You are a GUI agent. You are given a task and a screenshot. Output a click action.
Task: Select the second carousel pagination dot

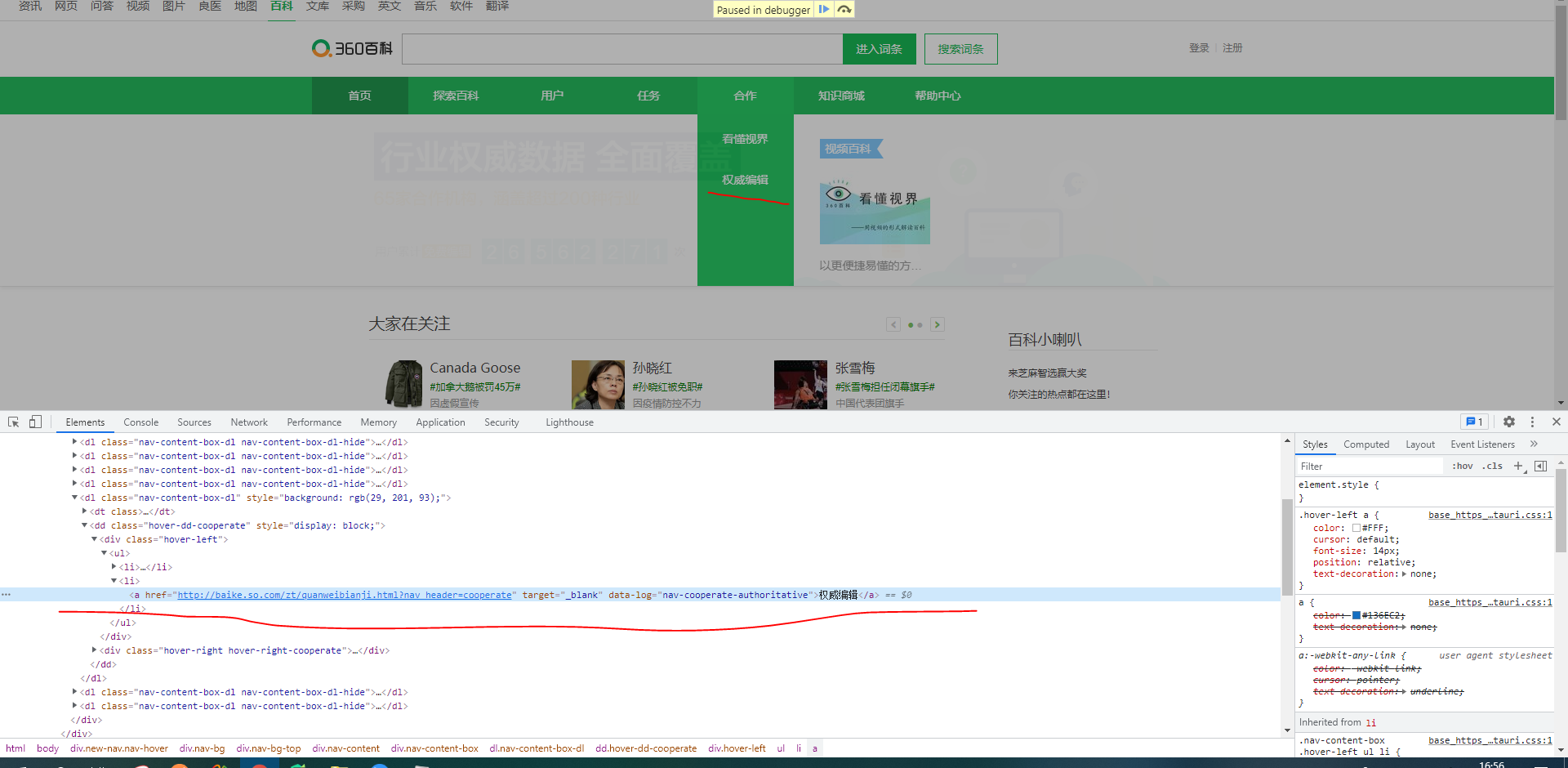pos(920,324)
